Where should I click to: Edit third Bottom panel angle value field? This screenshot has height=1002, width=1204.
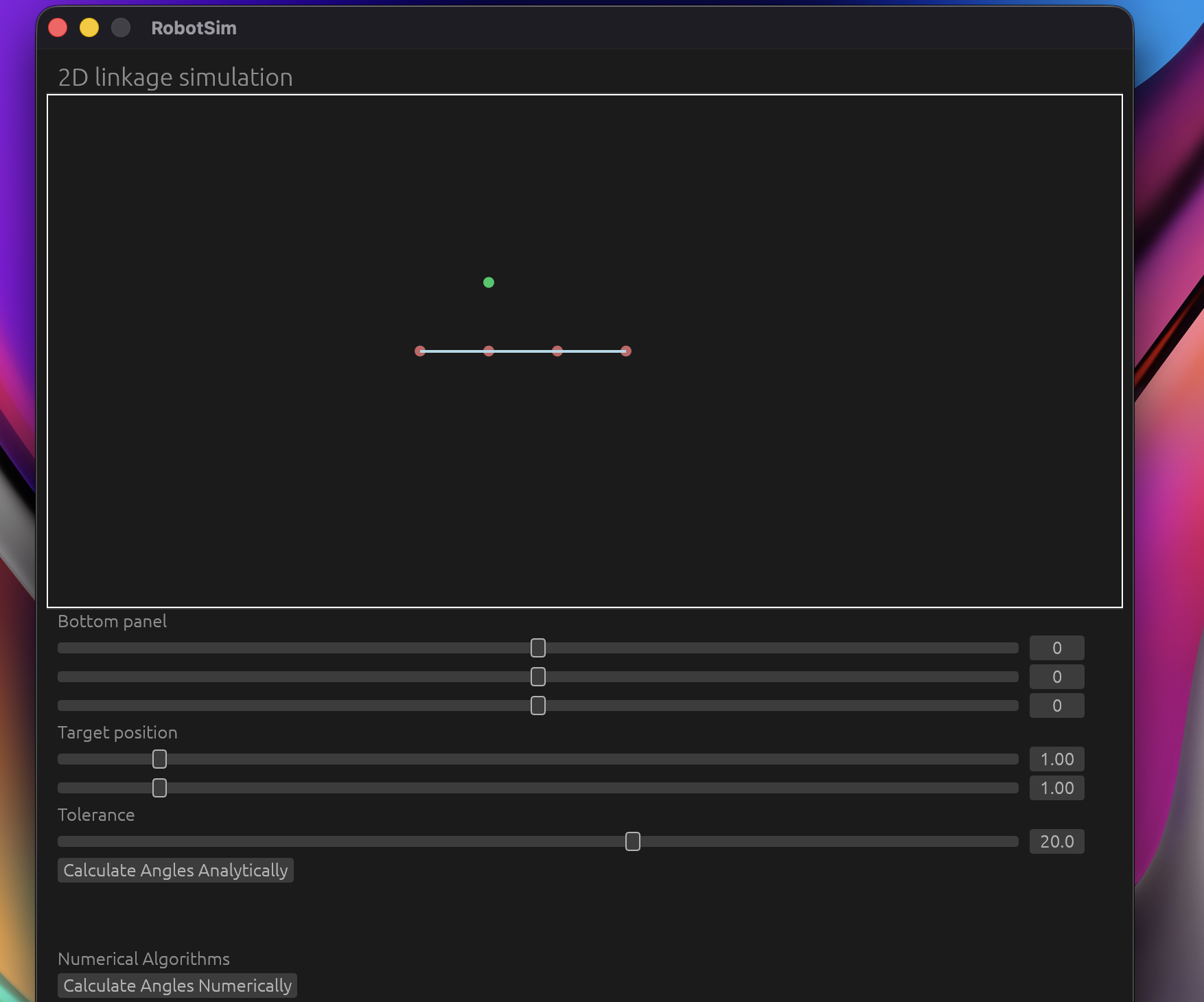pyautogui.click(x=1057, y=706)
